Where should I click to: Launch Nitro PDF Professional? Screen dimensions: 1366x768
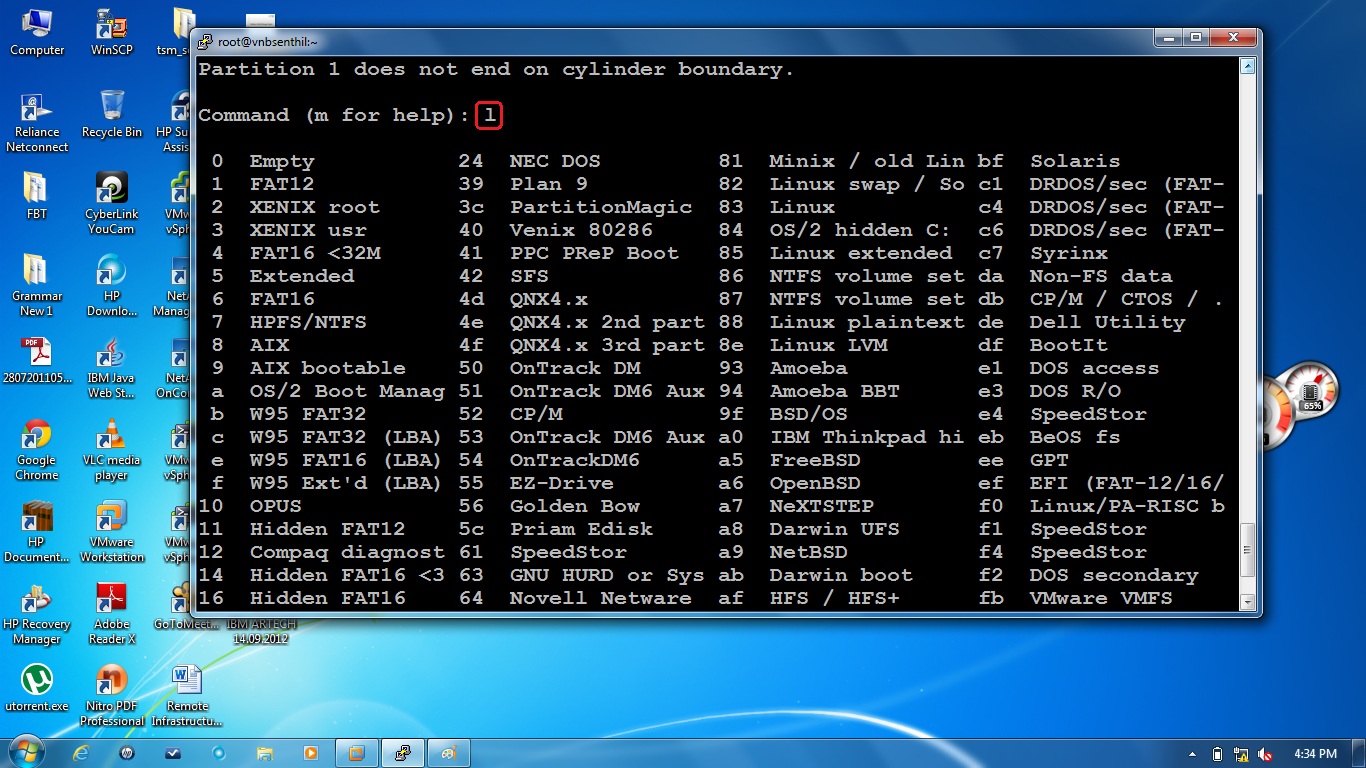(x=111, y=680)
